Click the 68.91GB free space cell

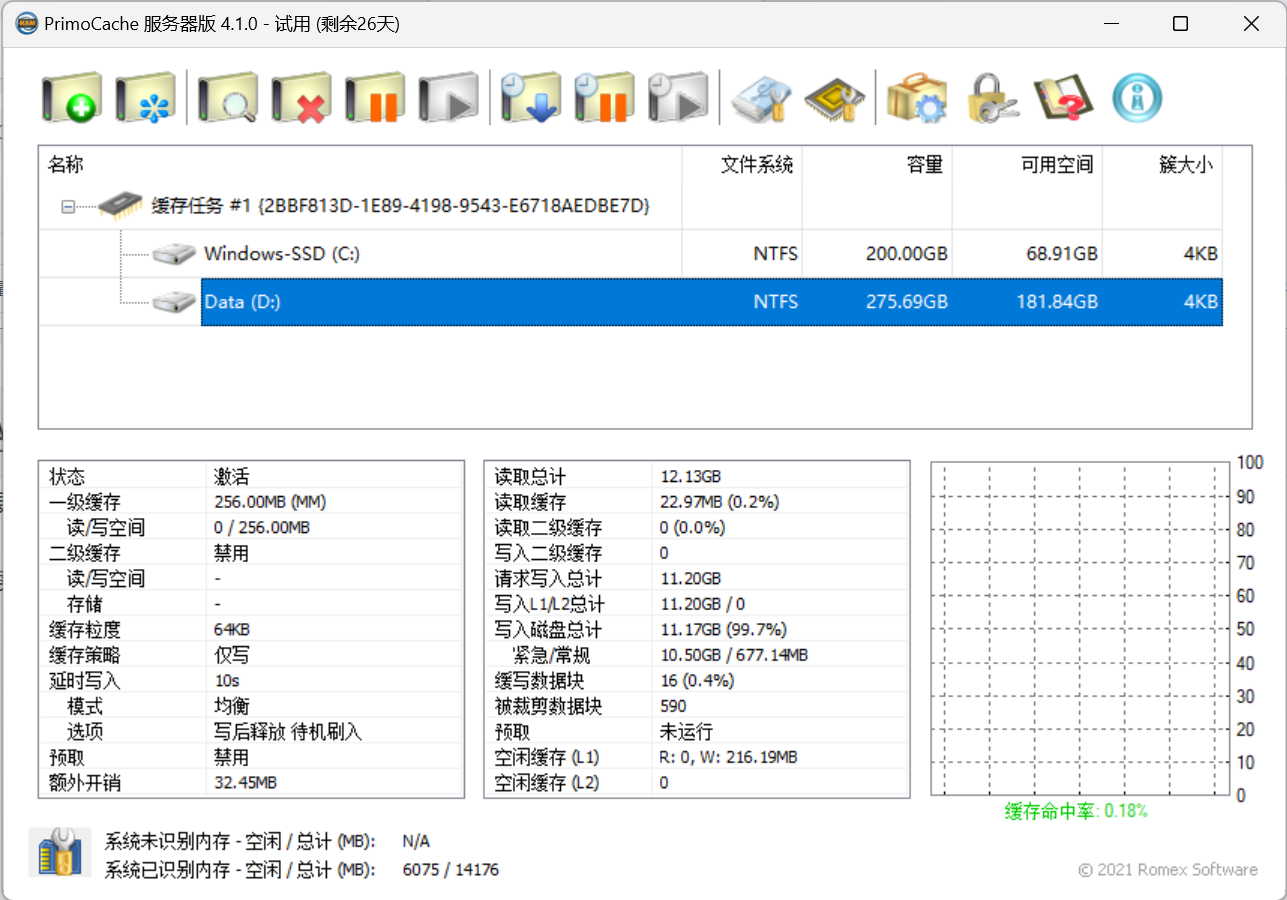coord(1062,254)
